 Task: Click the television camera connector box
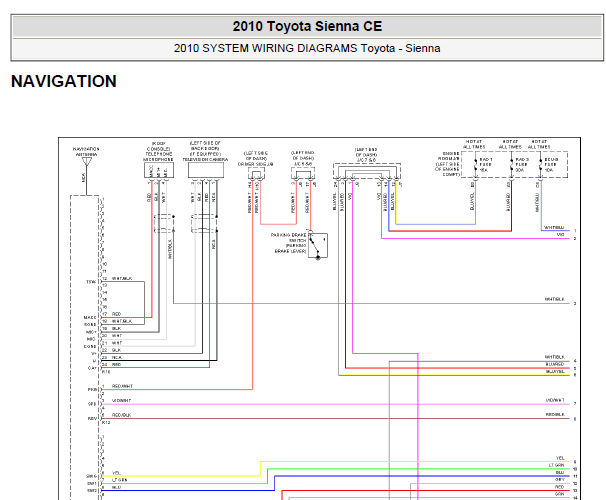coord(206,170)
